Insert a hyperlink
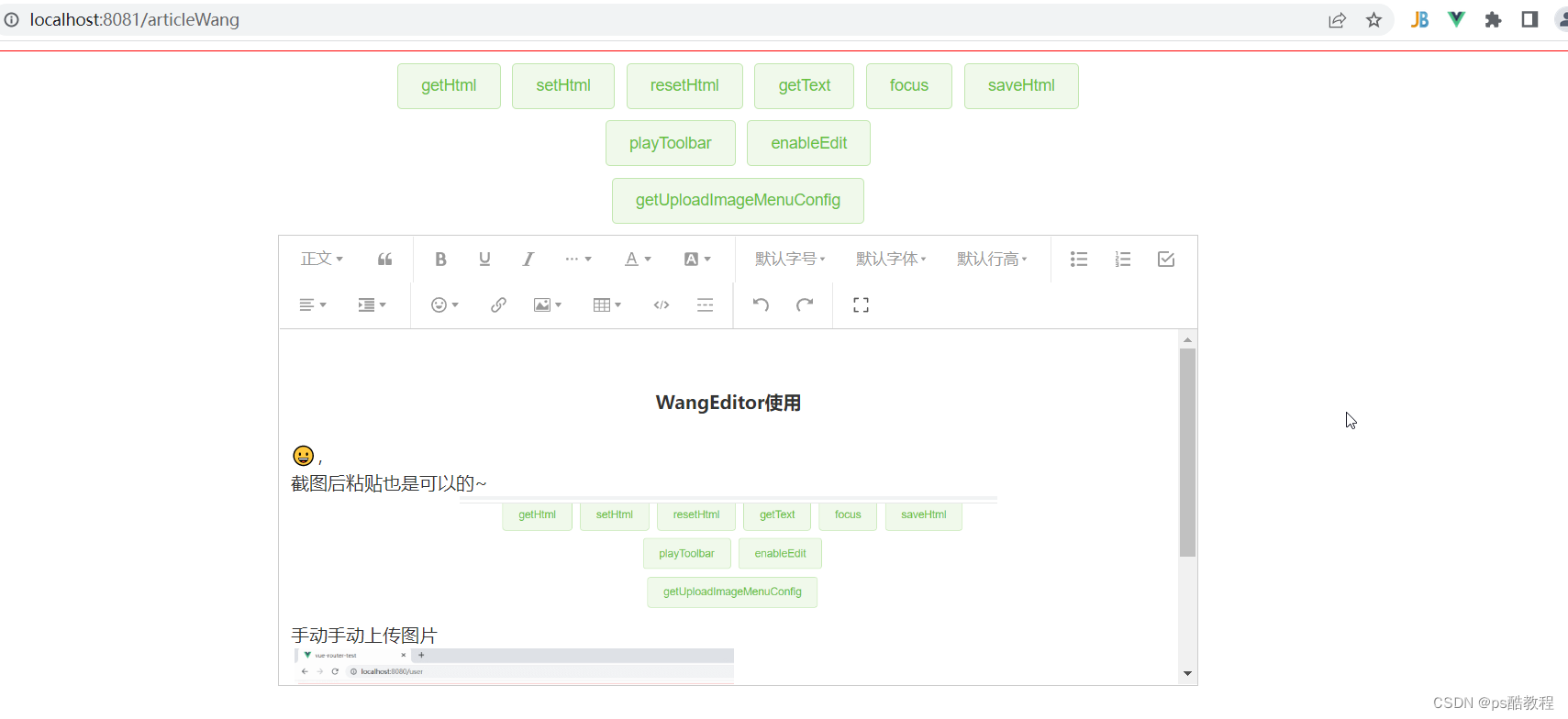This screenshot has width=1568, height=719. tap(498, 305)
